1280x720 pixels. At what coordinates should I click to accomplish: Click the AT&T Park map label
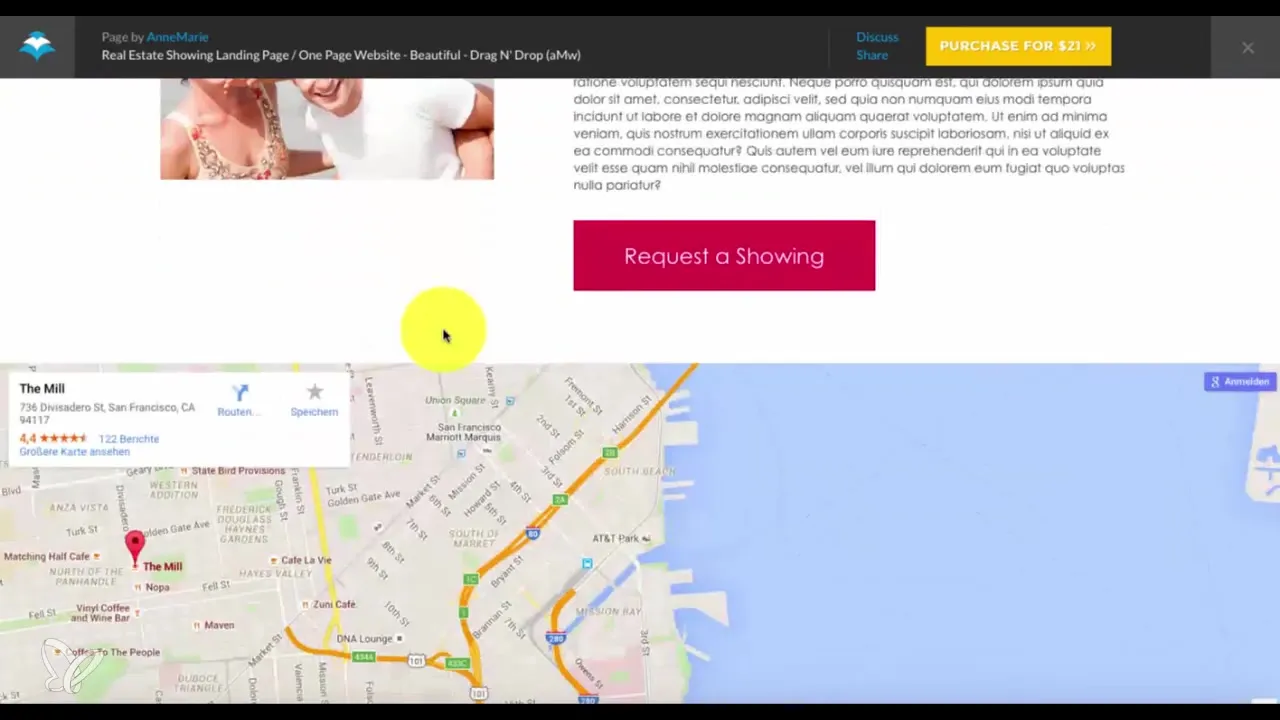point(615,538)
